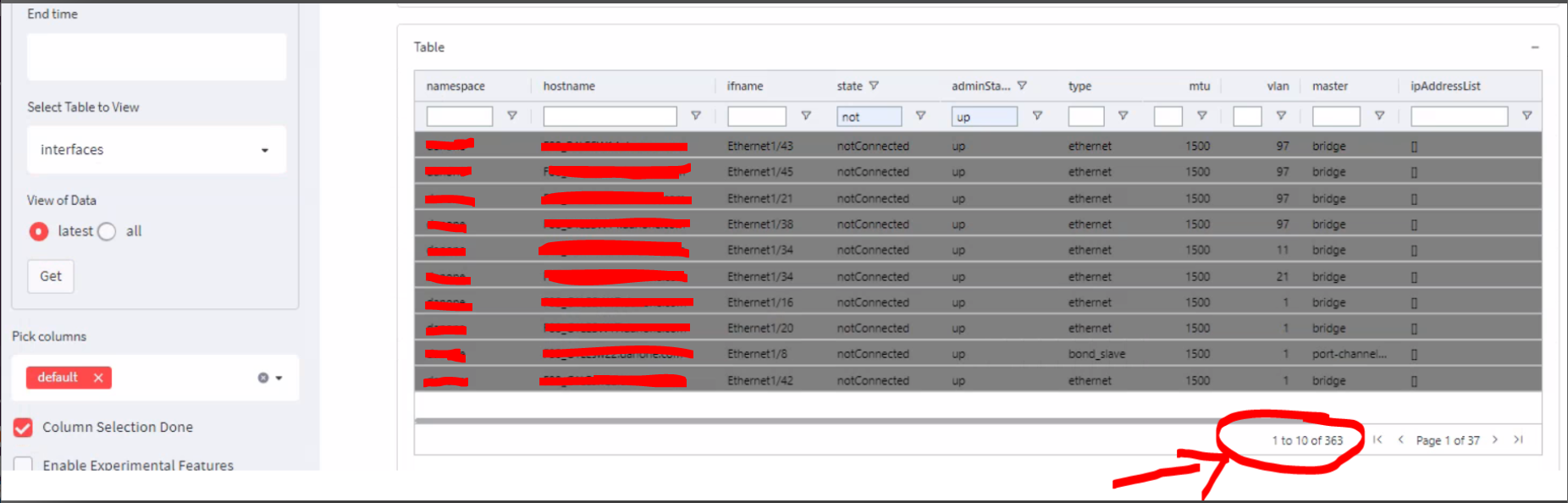Screen dimensions: 1568x503
Task: Open the state filter-row funnel icon
Action: [920, 116]
